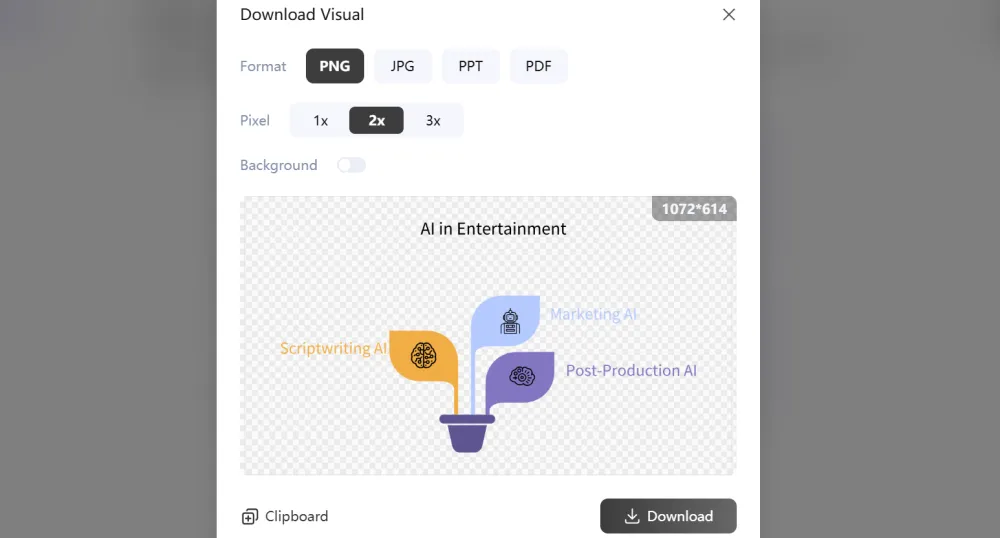Viewport: 1000px width, 538px height.
Task: Click the purple plant pot graphic
Action: click(467, 435)
